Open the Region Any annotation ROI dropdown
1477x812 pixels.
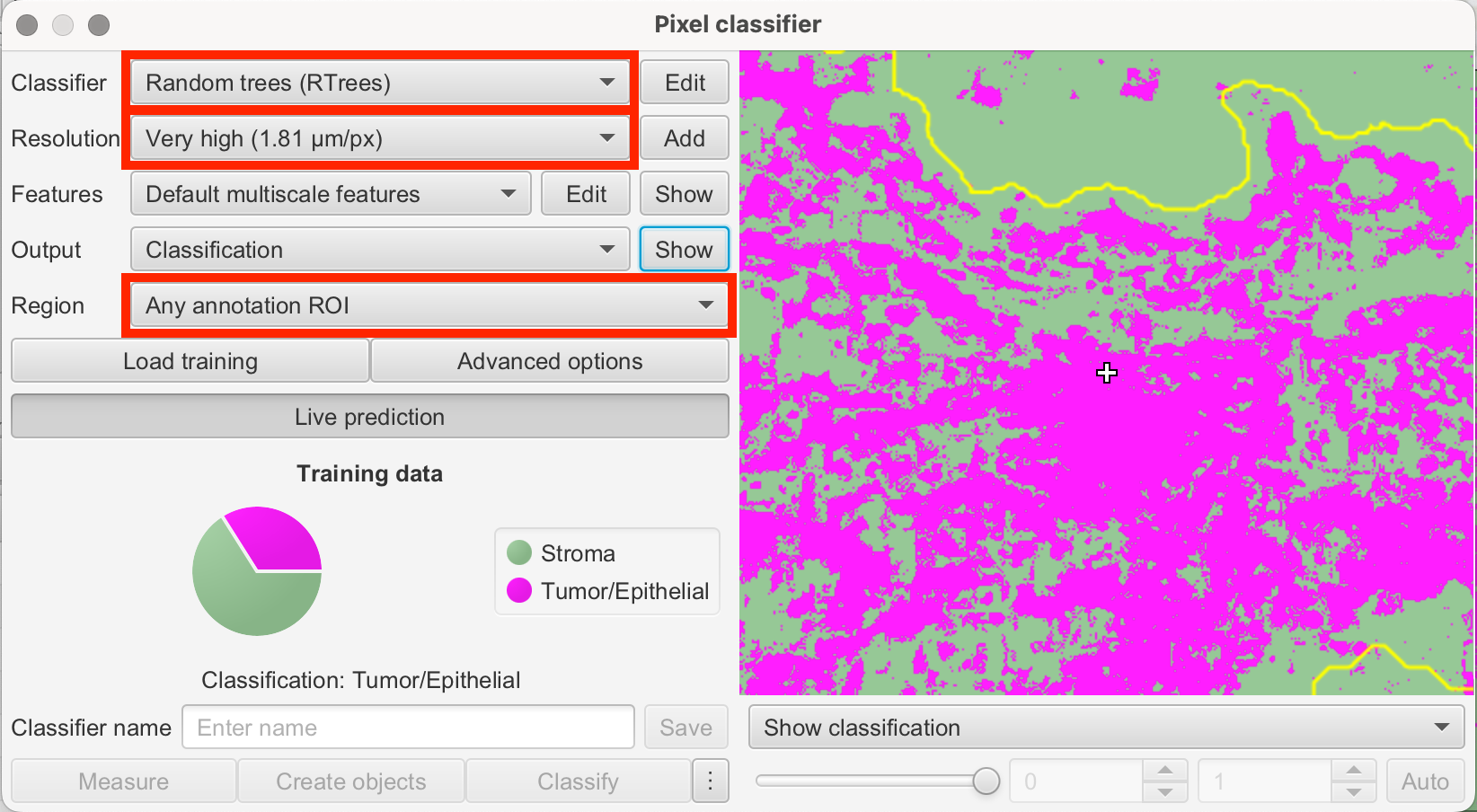click(x=429, y=305)
